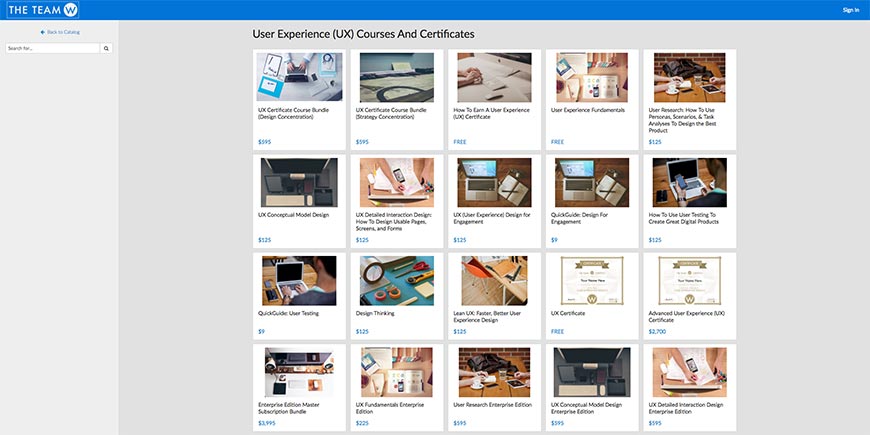
Task: Choose QuickGuide: Design For Engagement thumbnail
Action: point(592,182)
